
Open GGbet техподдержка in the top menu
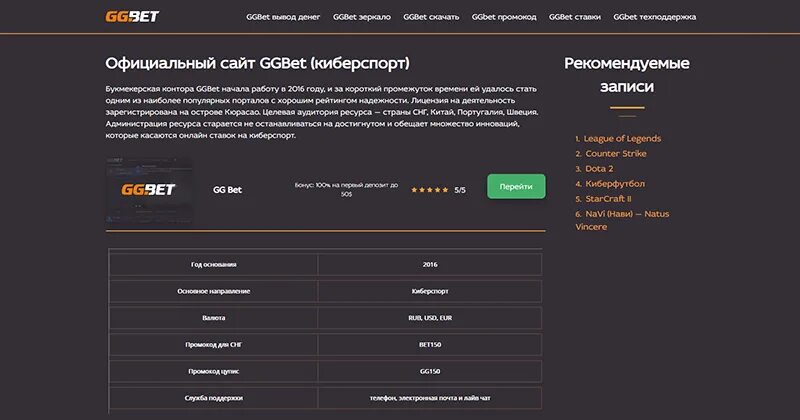point(655,17)
